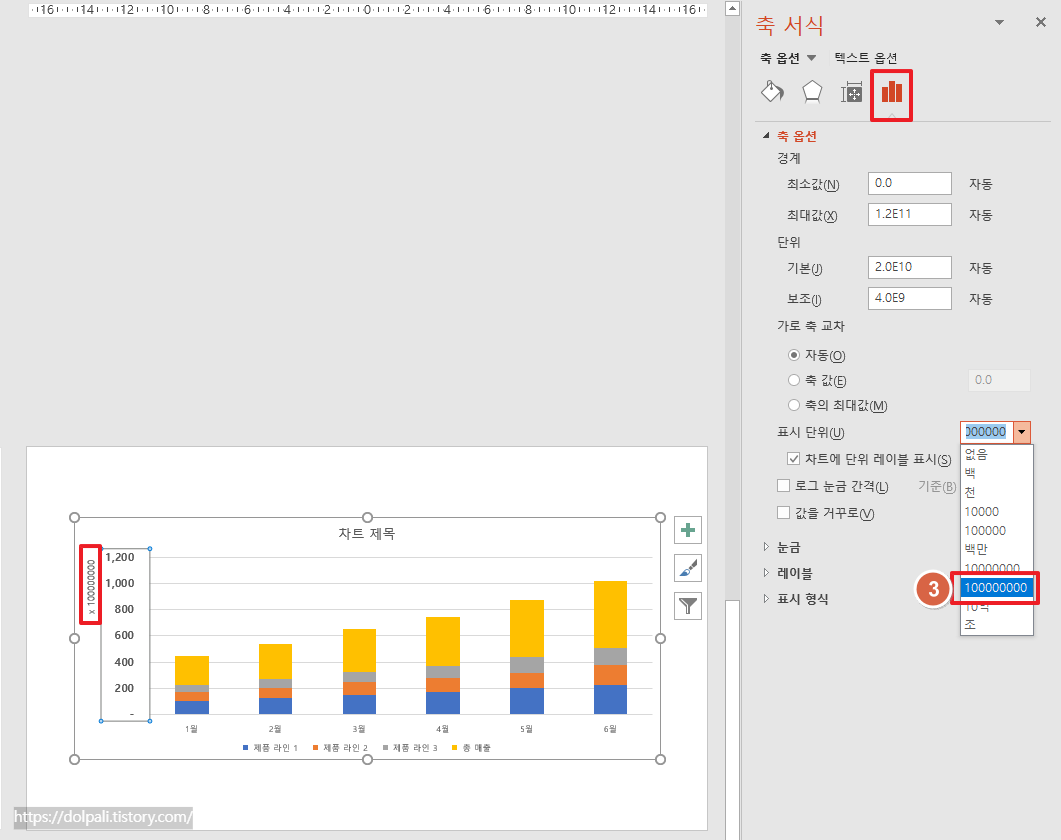Enable the 값을 거꾸로 checkbox

point(784,512)
